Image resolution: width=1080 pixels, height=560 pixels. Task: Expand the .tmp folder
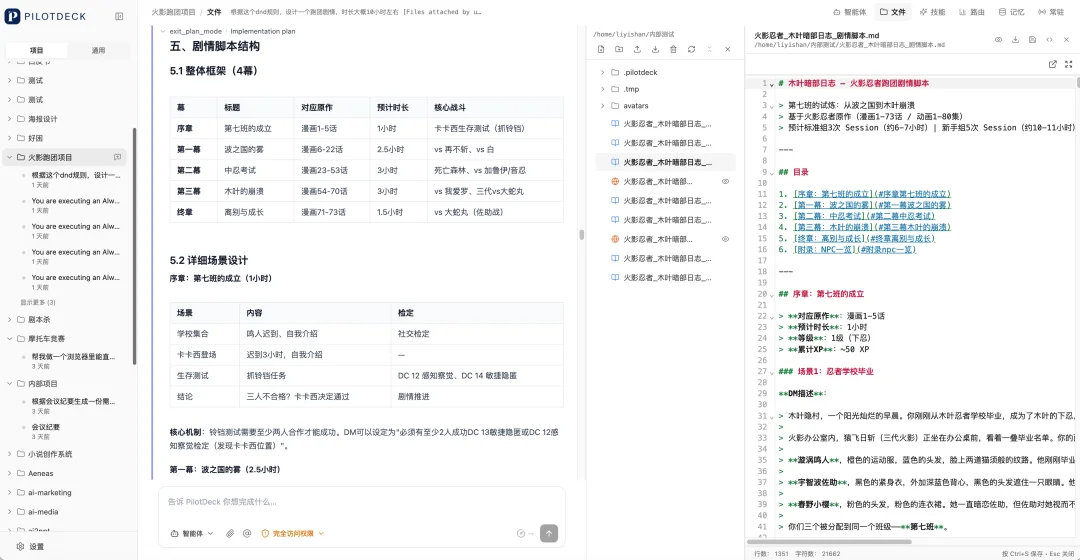pyautogui.click(x=603, y=89)
